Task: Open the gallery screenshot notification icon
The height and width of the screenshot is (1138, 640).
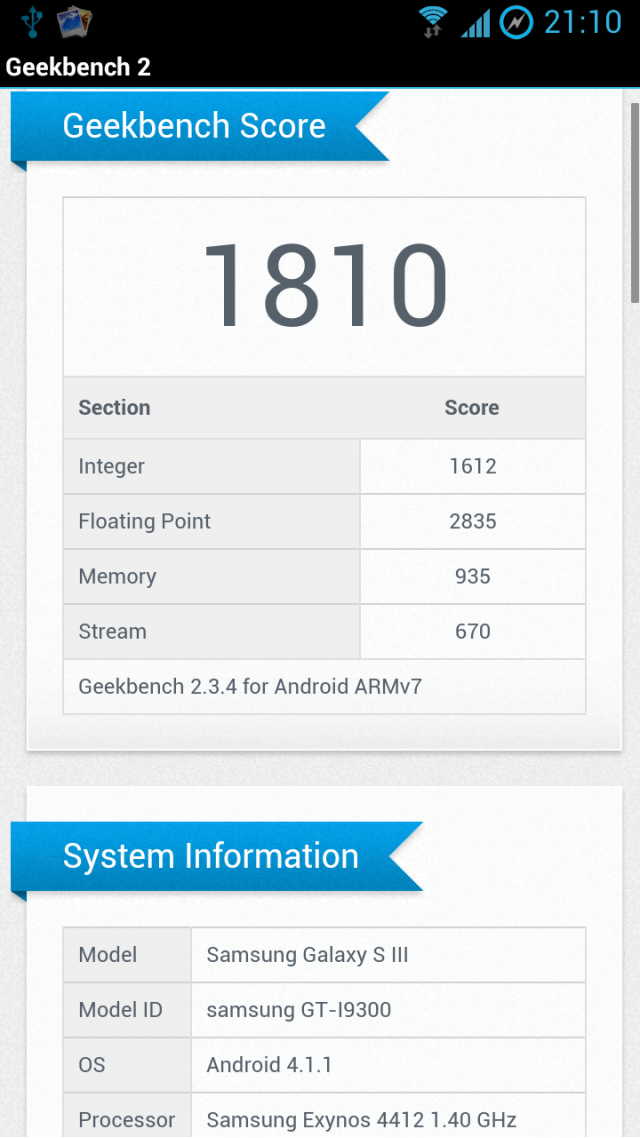Action: (74, 22)
